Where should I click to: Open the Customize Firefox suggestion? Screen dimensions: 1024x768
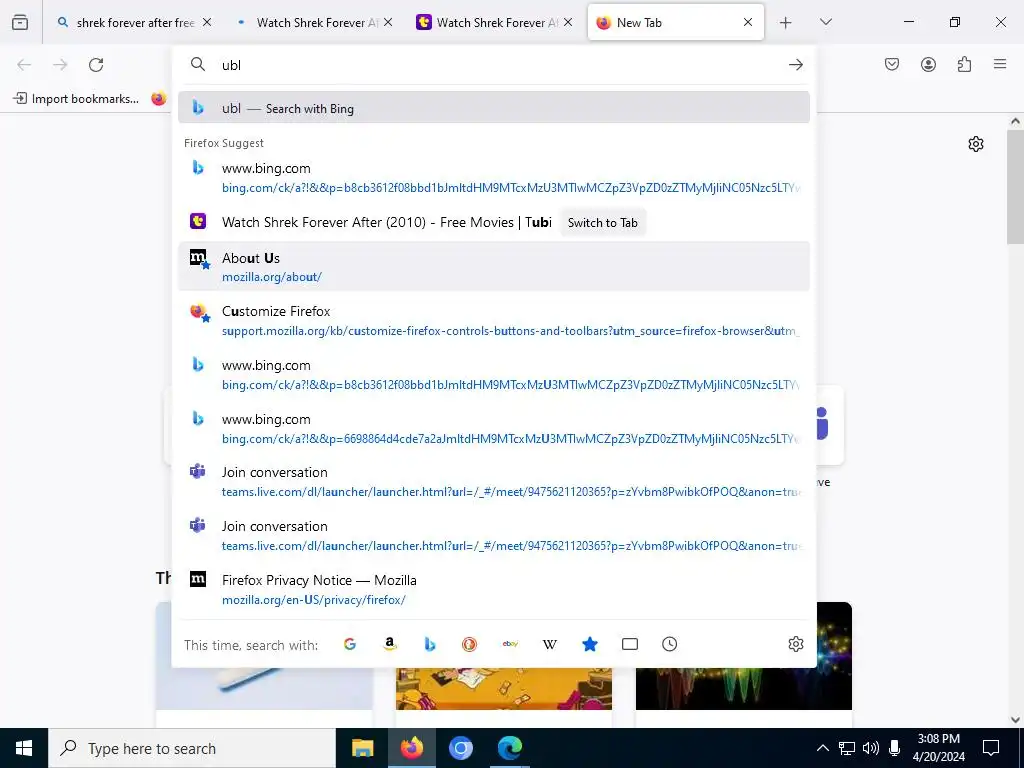click(x=494, y=321)
